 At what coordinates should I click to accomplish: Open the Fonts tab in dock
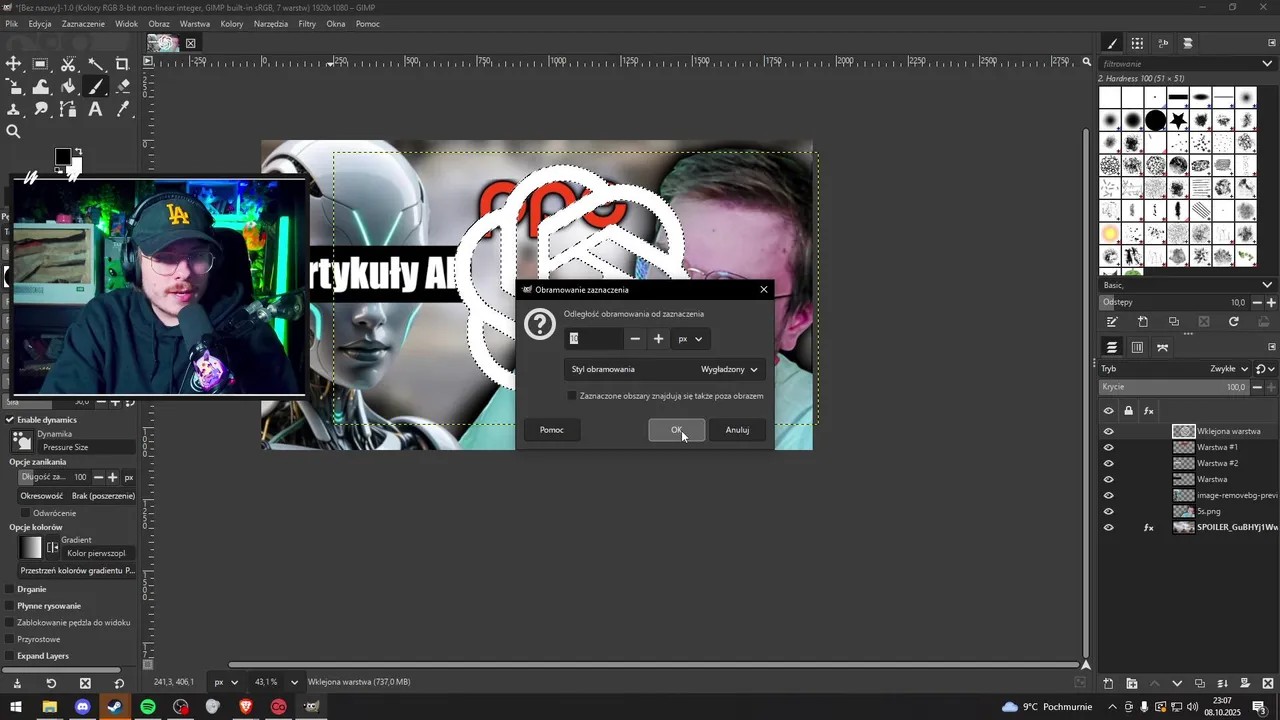[1163, 43]
